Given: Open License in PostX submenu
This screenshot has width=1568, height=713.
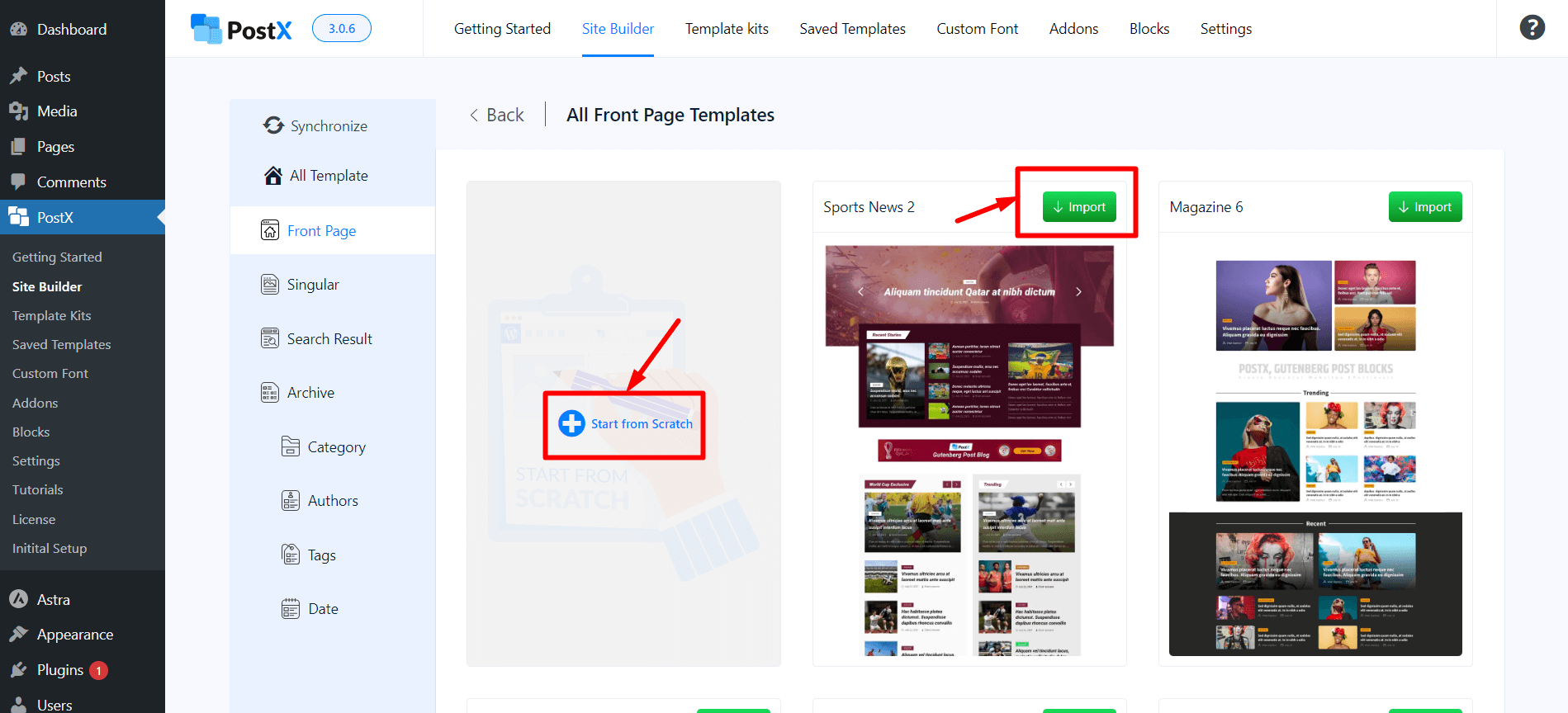Looking at the screenshot, I should tap(34, 519).
